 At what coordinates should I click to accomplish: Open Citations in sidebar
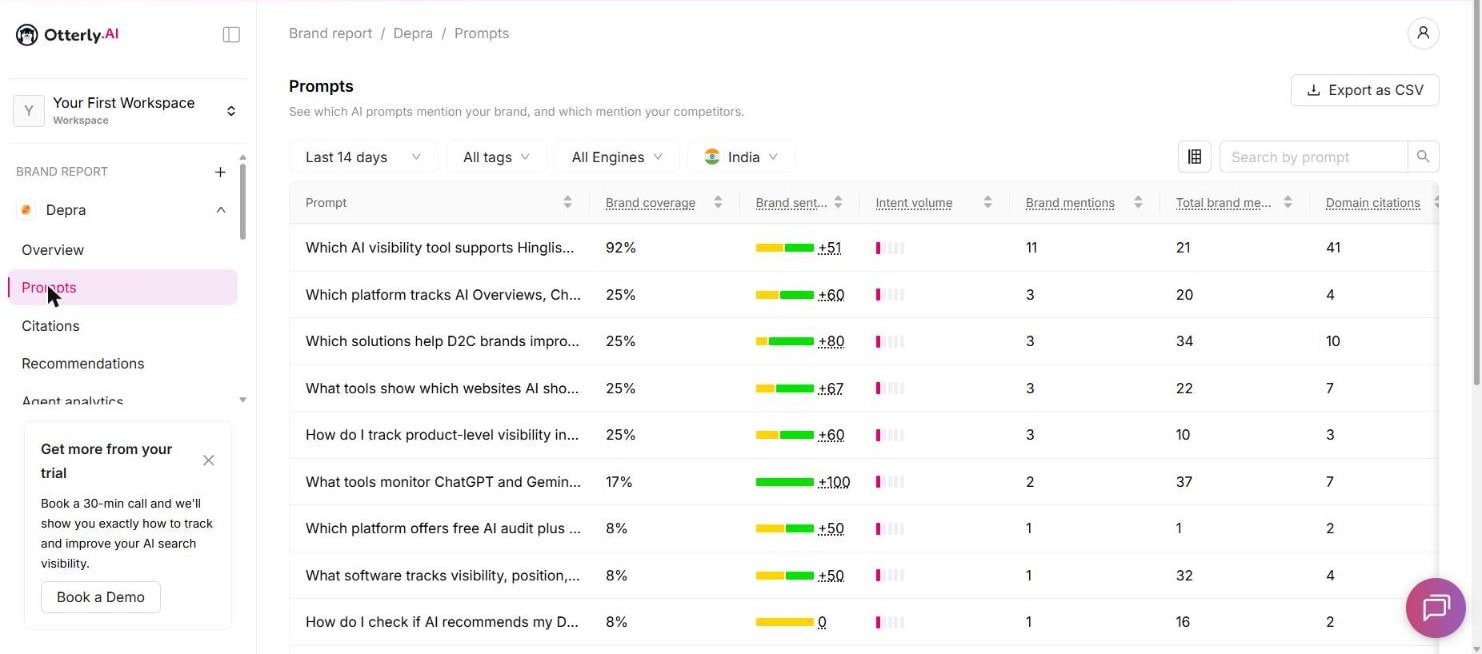50,326
